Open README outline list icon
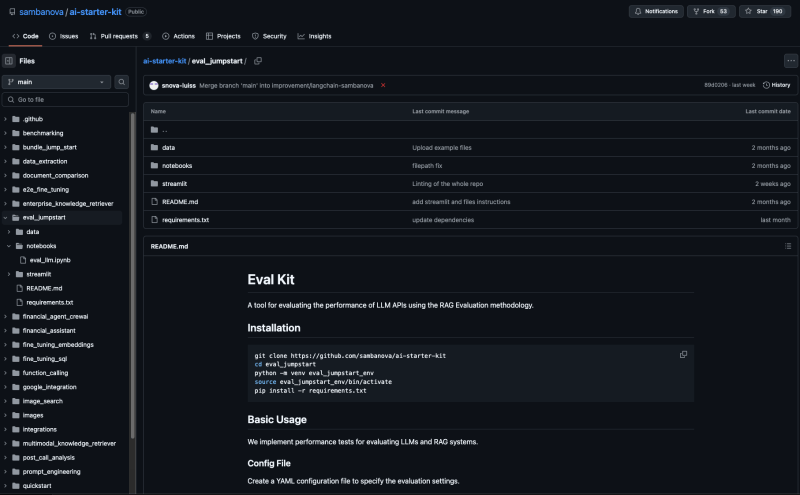This screenshot has width=800, height=495. click(x=788, y=246)
